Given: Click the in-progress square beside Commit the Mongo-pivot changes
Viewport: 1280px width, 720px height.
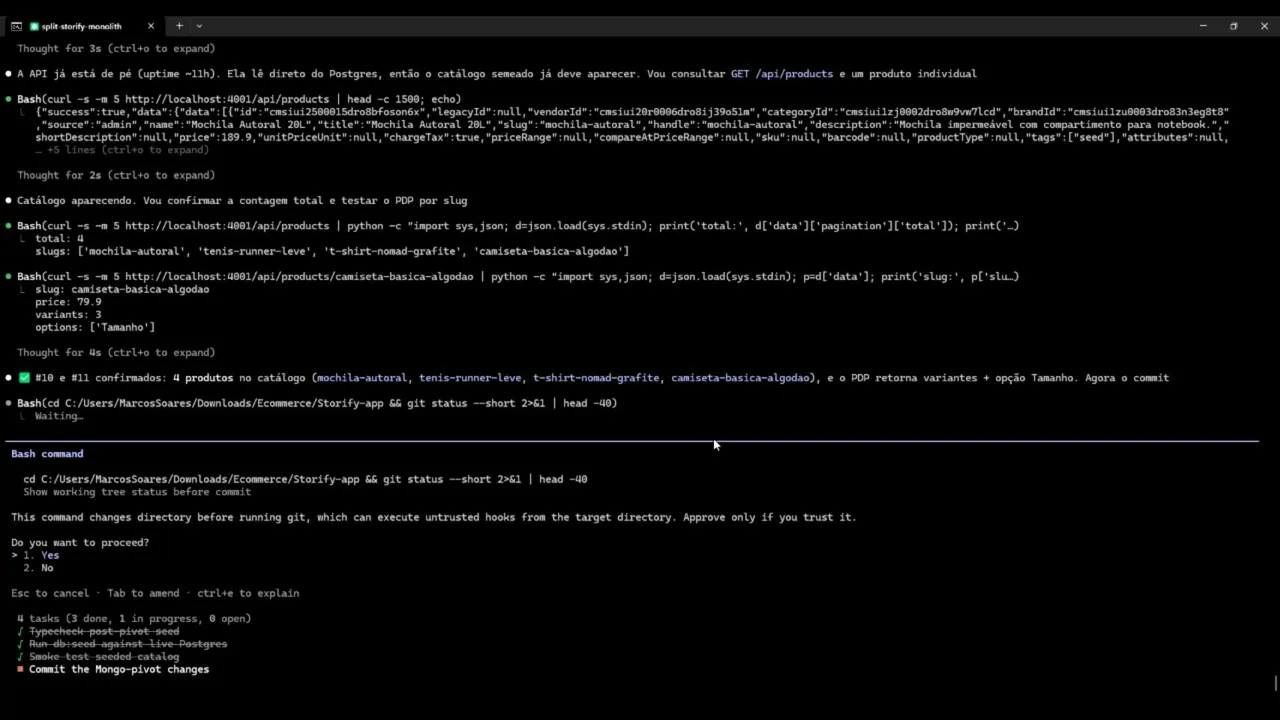Looking at the screenshot, I should [20, 669].
